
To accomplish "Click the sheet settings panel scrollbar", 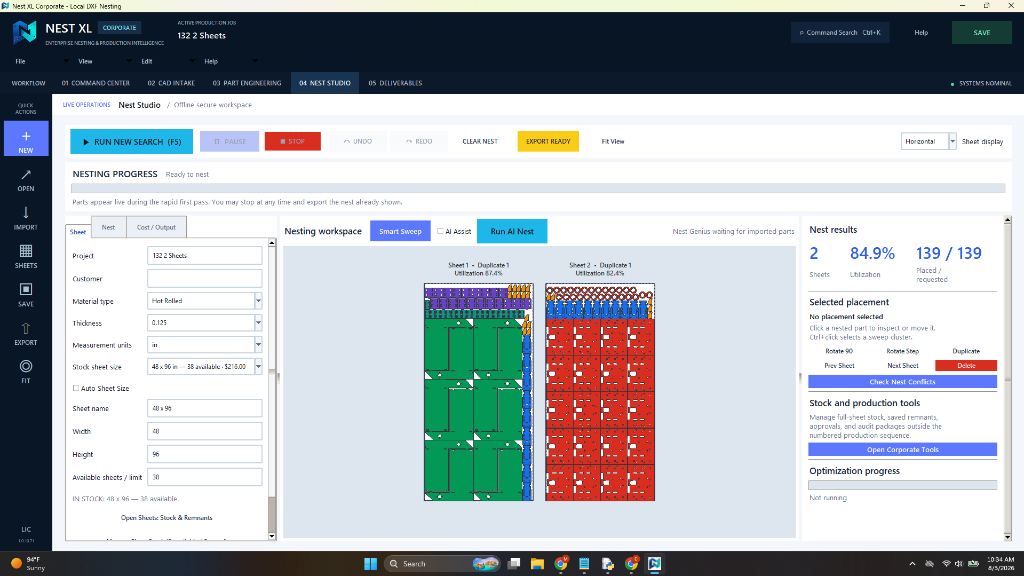I will click(272, 389).
